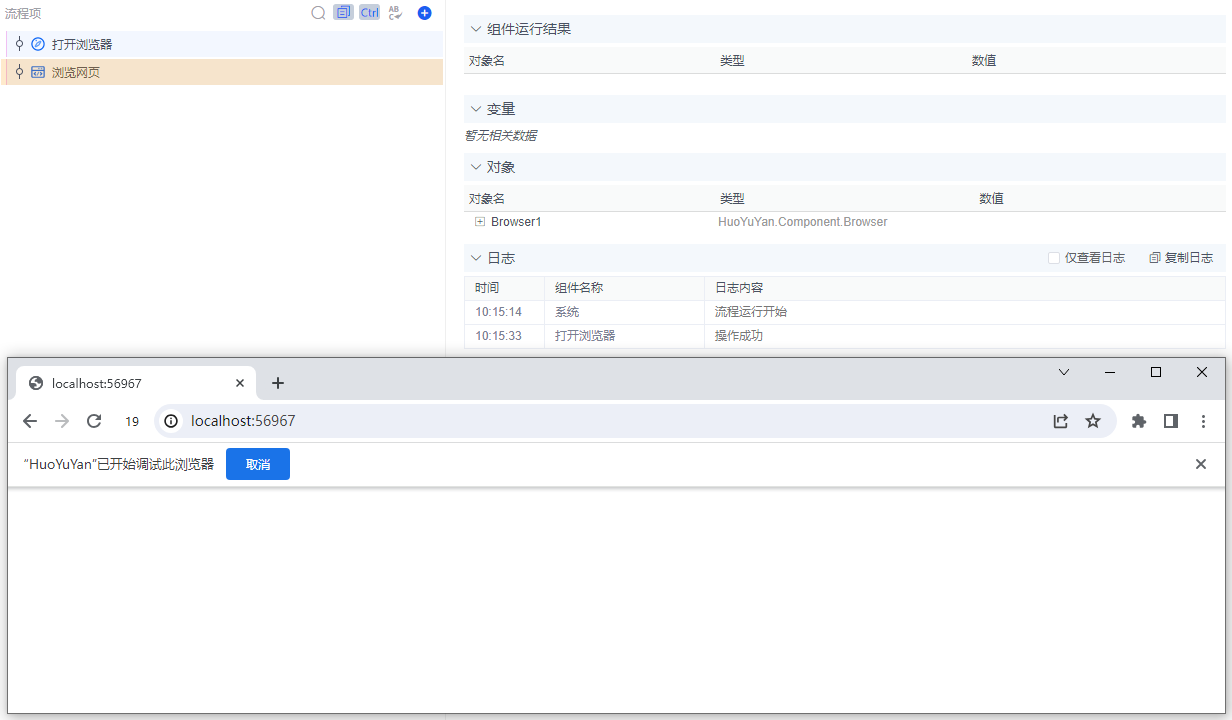The height and width of the screenshot is (720, 1232).
Task: Toggle the breakpoint circle on 浏览网页
Action: pos(19,72)
